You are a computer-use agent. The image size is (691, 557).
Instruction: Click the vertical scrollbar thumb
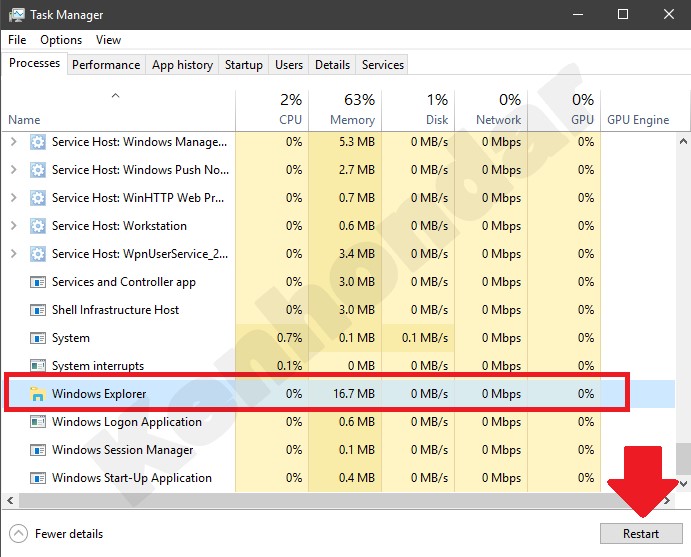click(683, 459)
